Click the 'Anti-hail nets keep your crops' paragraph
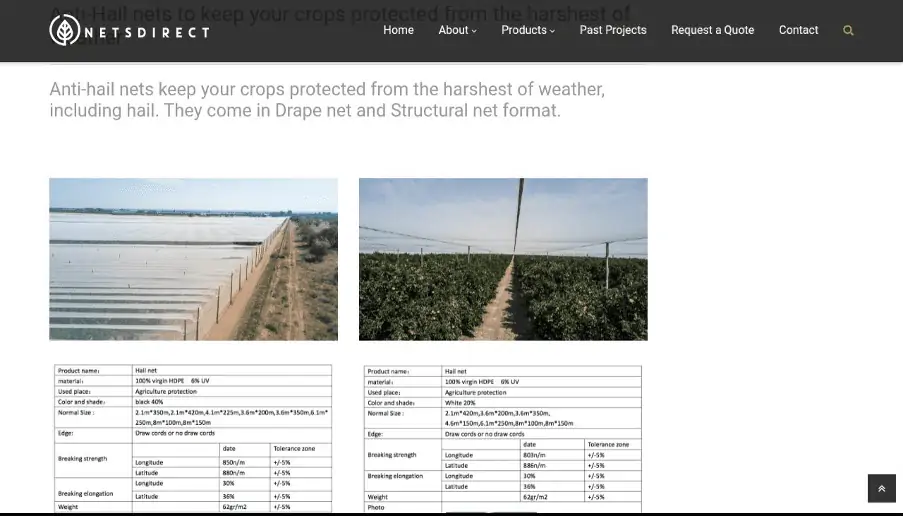904x516 pixels. pos(327,100)
